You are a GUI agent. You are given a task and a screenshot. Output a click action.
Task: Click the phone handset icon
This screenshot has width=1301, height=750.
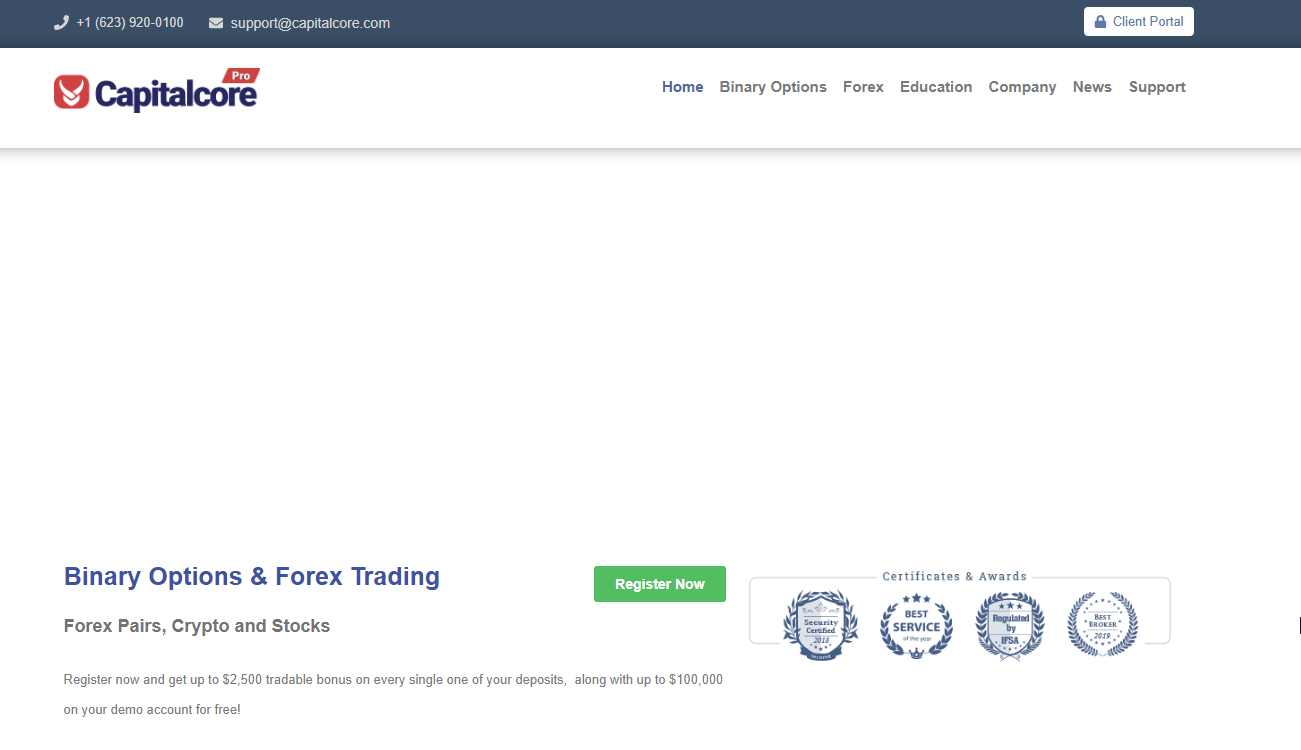point(61,23)
